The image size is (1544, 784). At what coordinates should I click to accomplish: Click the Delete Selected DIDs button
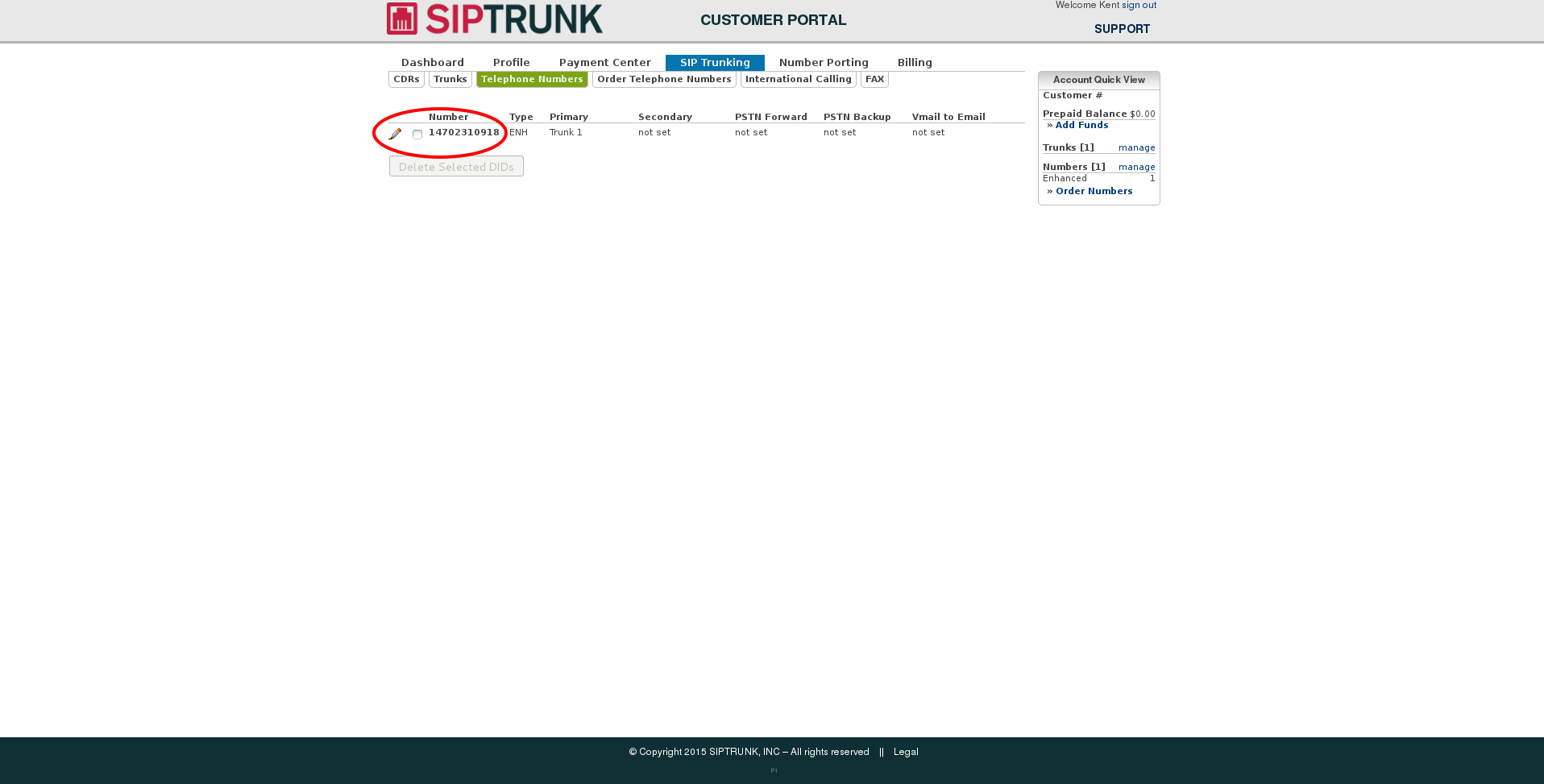(x=456, y=166)
